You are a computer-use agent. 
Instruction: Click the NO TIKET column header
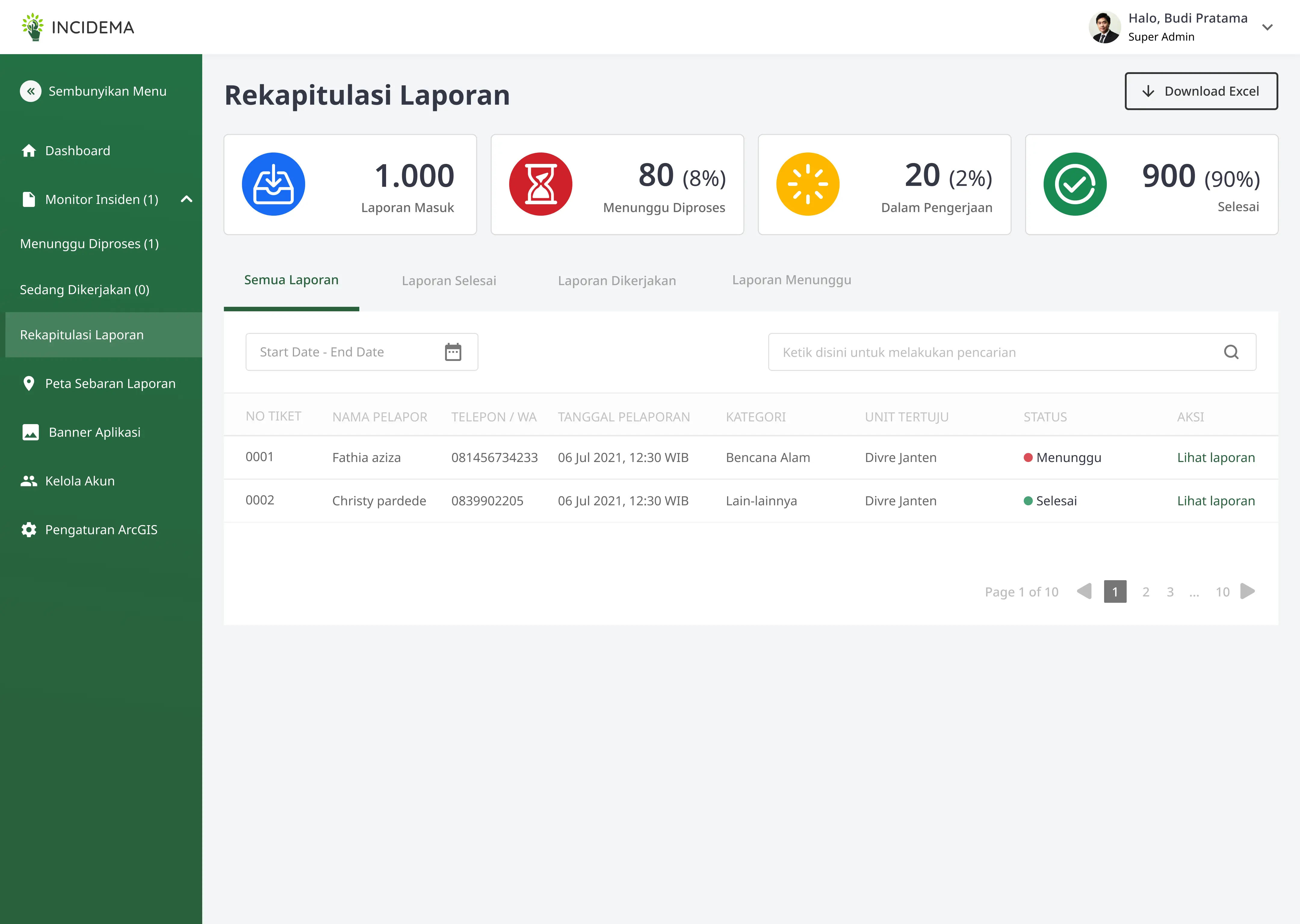pos(273,416)
